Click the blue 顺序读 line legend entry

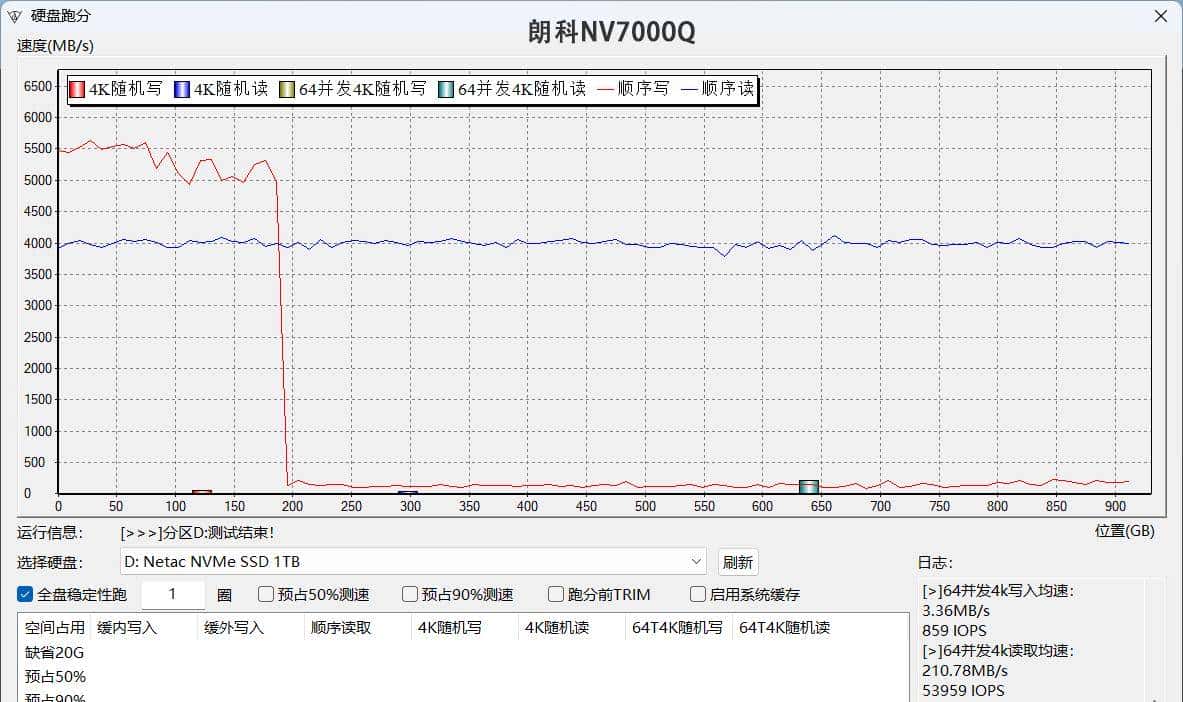(717, 89)
